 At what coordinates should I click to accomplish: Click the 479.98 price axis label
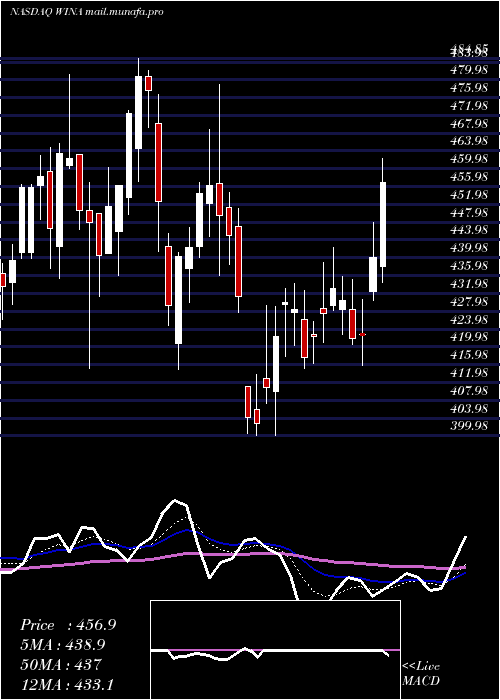(468, 71)
